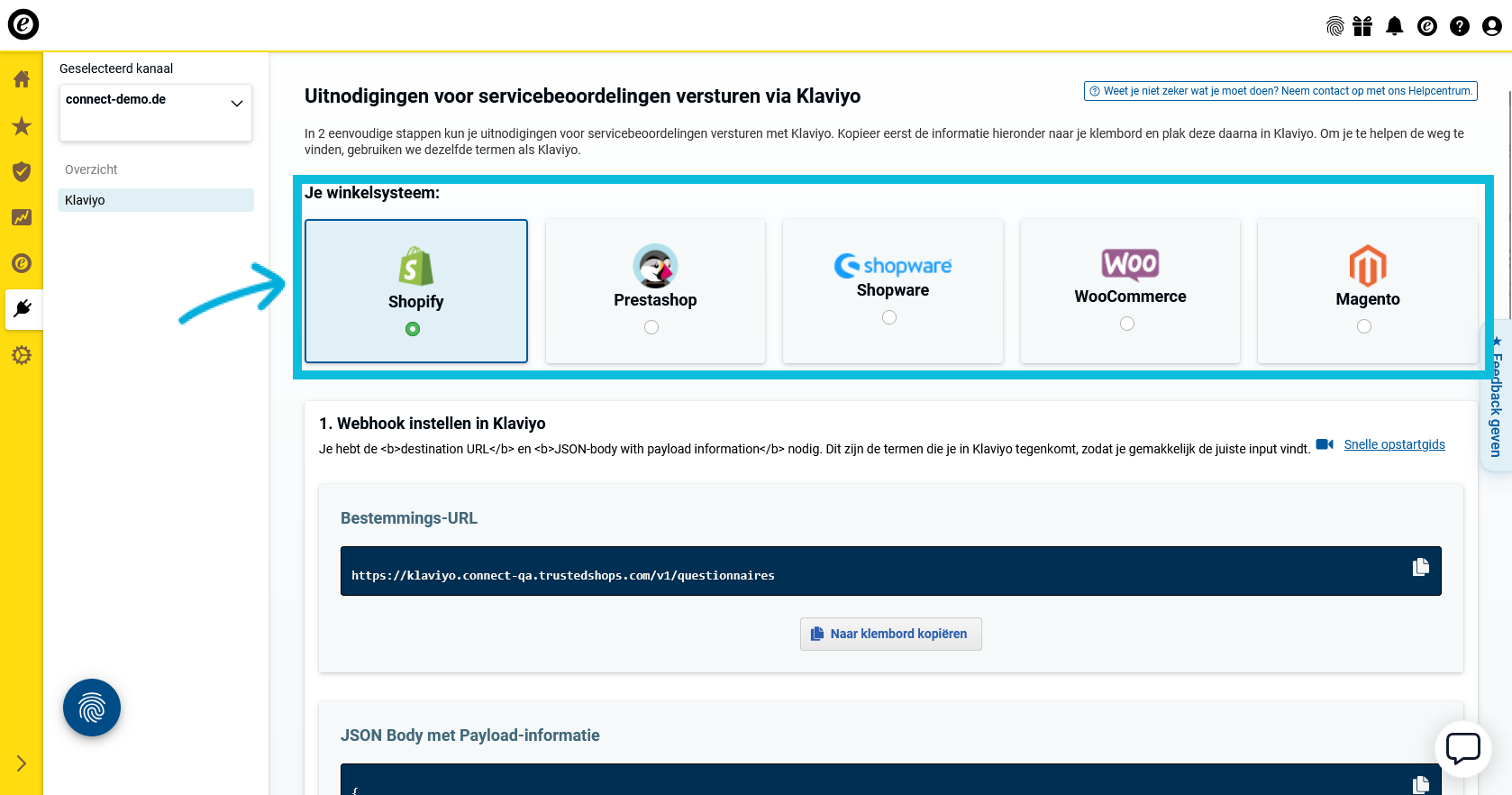Click the WooCommerce label text
This screenshot has height=795, width=1512.
point(1130,297)
